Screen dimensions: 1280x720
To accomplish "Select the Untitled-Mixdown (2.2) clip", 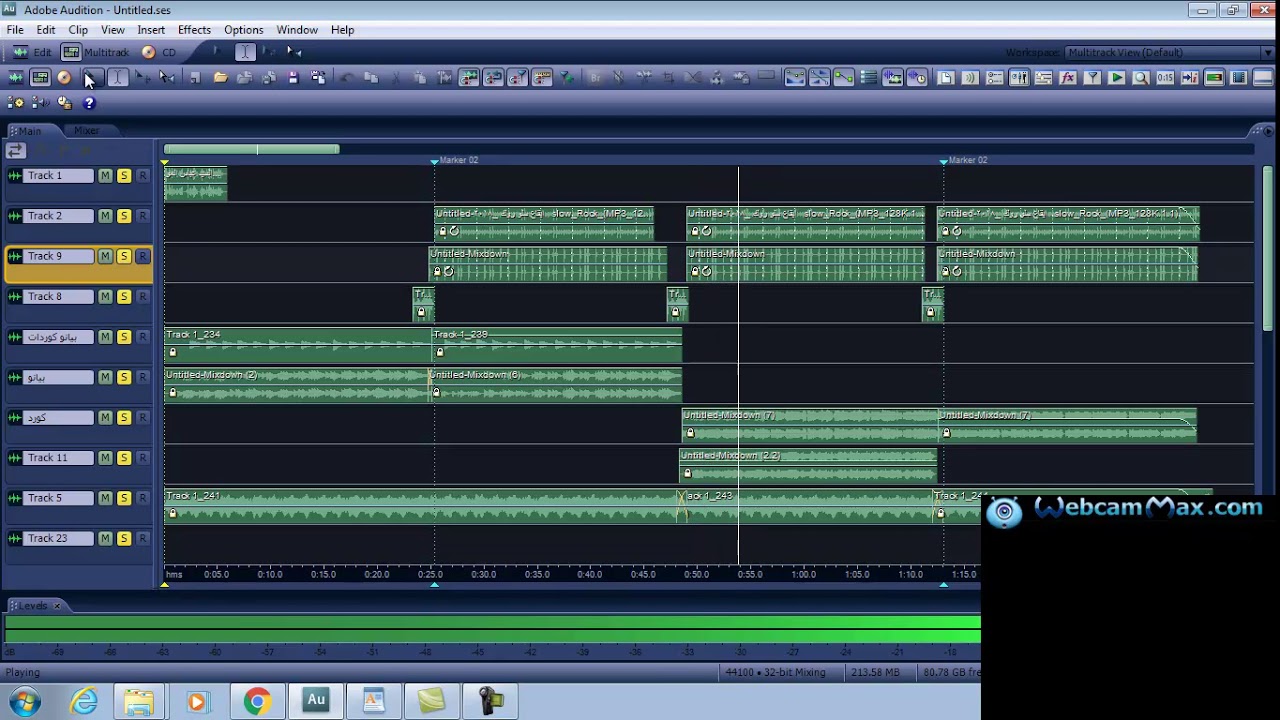I will [x=808, y=466].
